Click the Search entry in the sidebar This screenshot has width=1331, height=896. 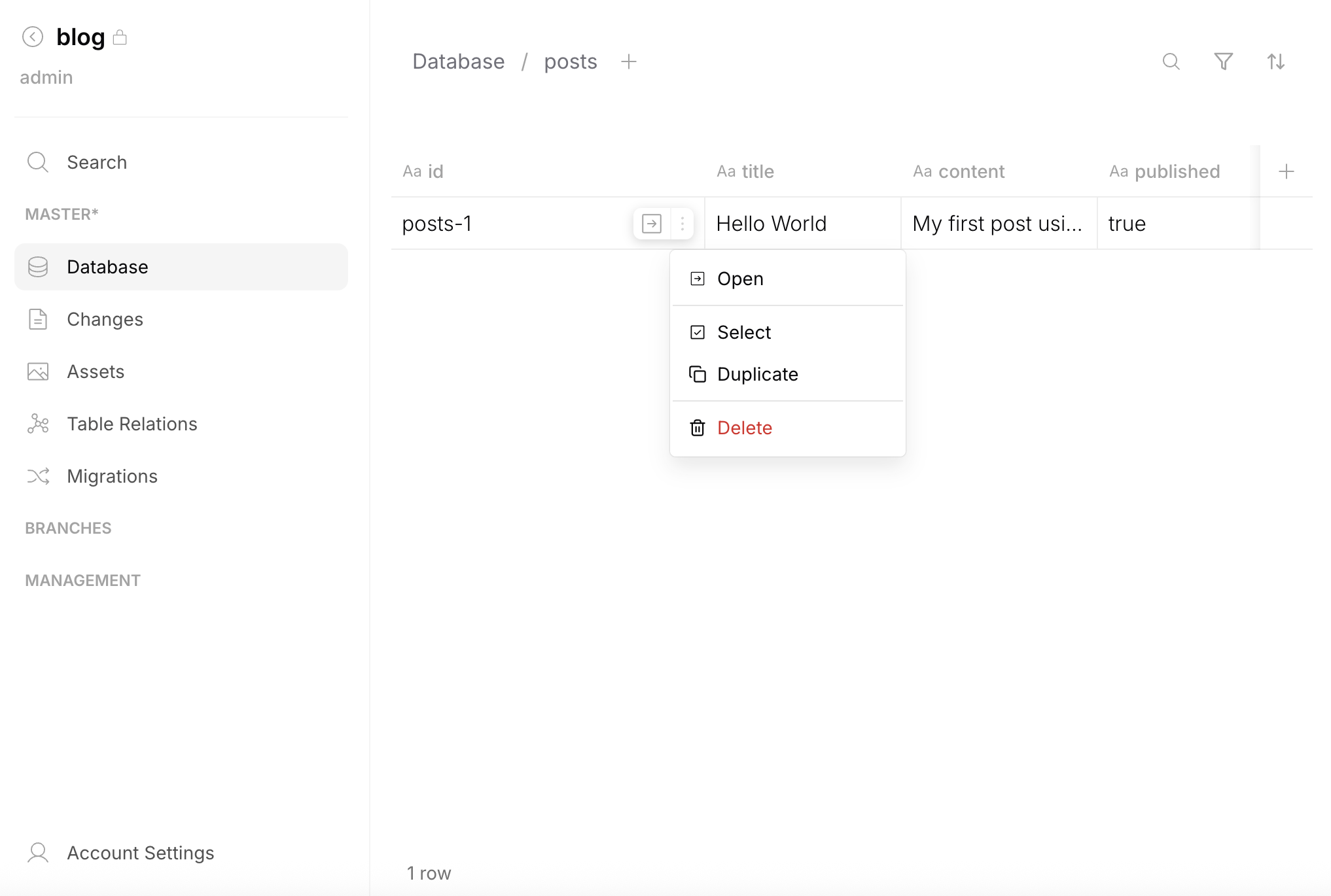(97, 162)
